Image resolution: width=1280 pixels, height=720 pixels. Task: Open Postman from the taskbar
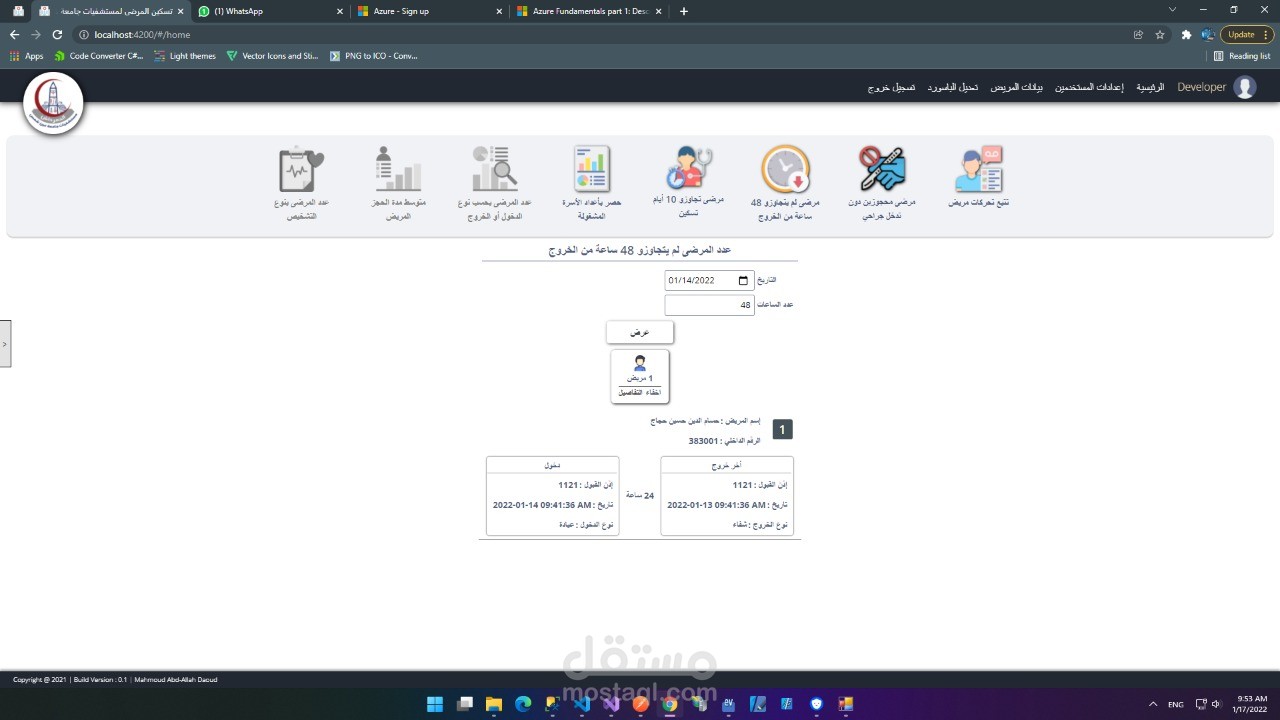(641, 704)
